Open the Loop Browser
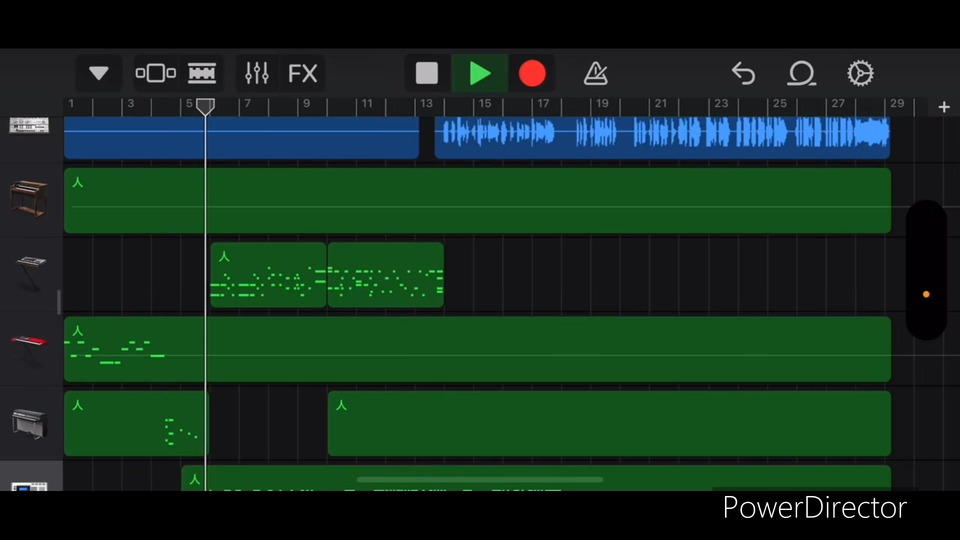This screenshot has width=960, height=540. tap(801, 73)
